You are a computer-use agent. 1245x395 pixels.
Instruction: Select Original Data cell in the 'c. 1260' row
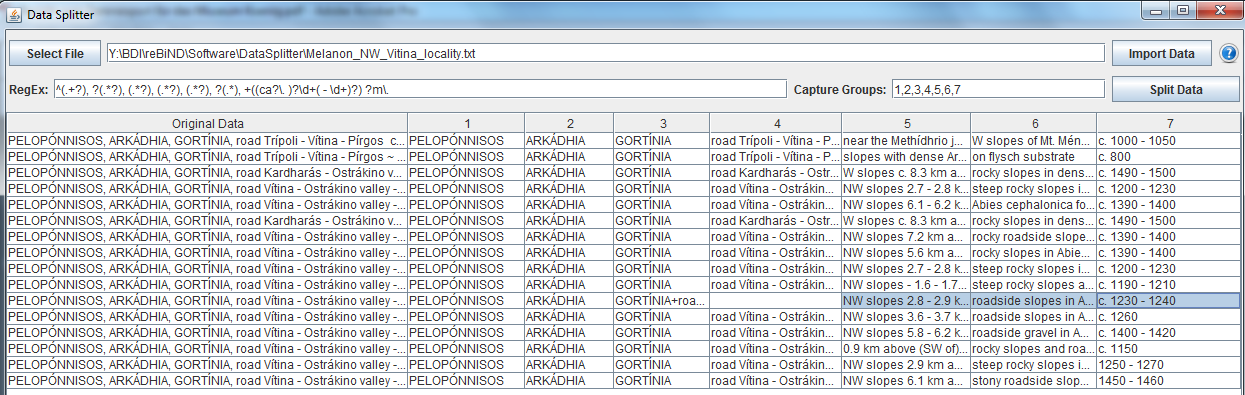click(x=207, y=316)
